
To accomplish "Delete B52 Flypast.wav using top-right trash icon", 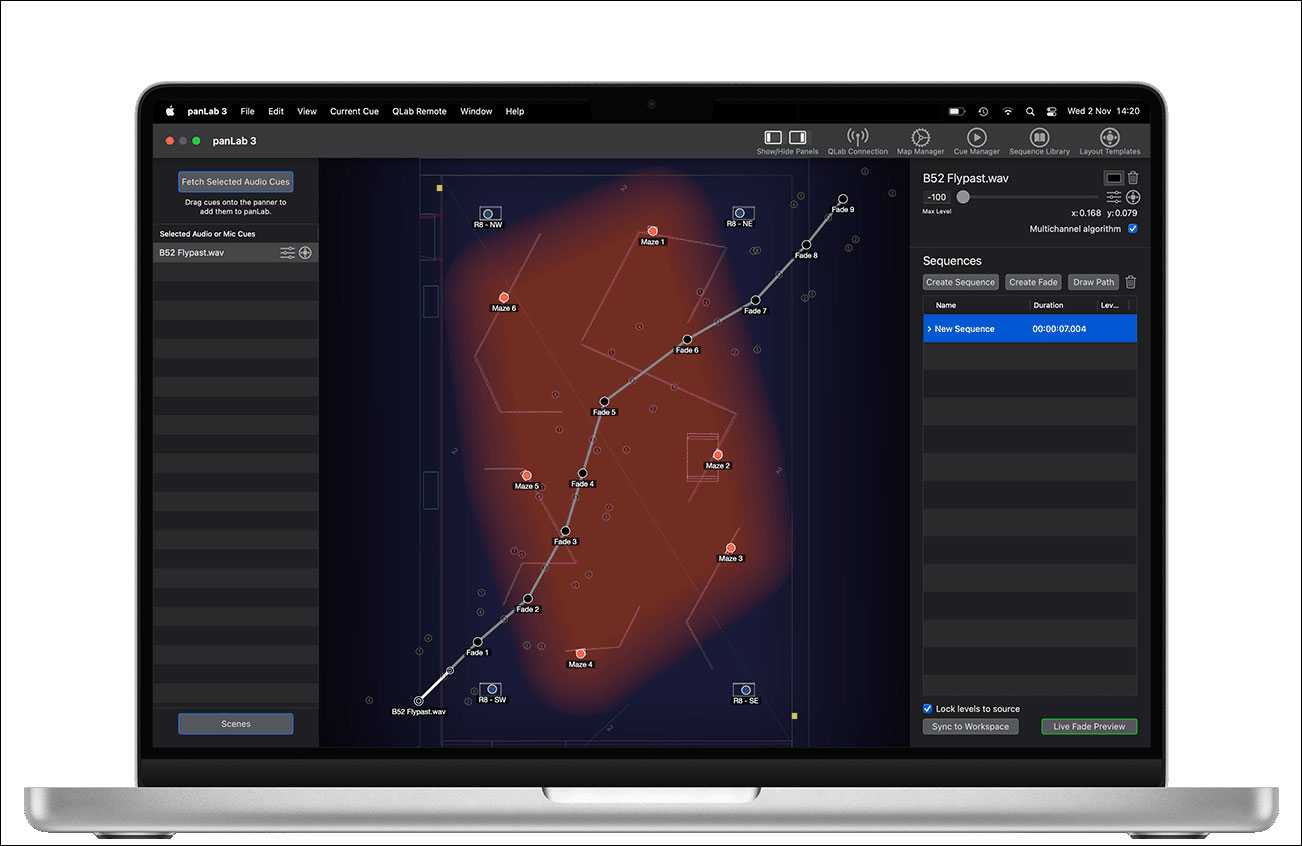I will coord(1134,177).
